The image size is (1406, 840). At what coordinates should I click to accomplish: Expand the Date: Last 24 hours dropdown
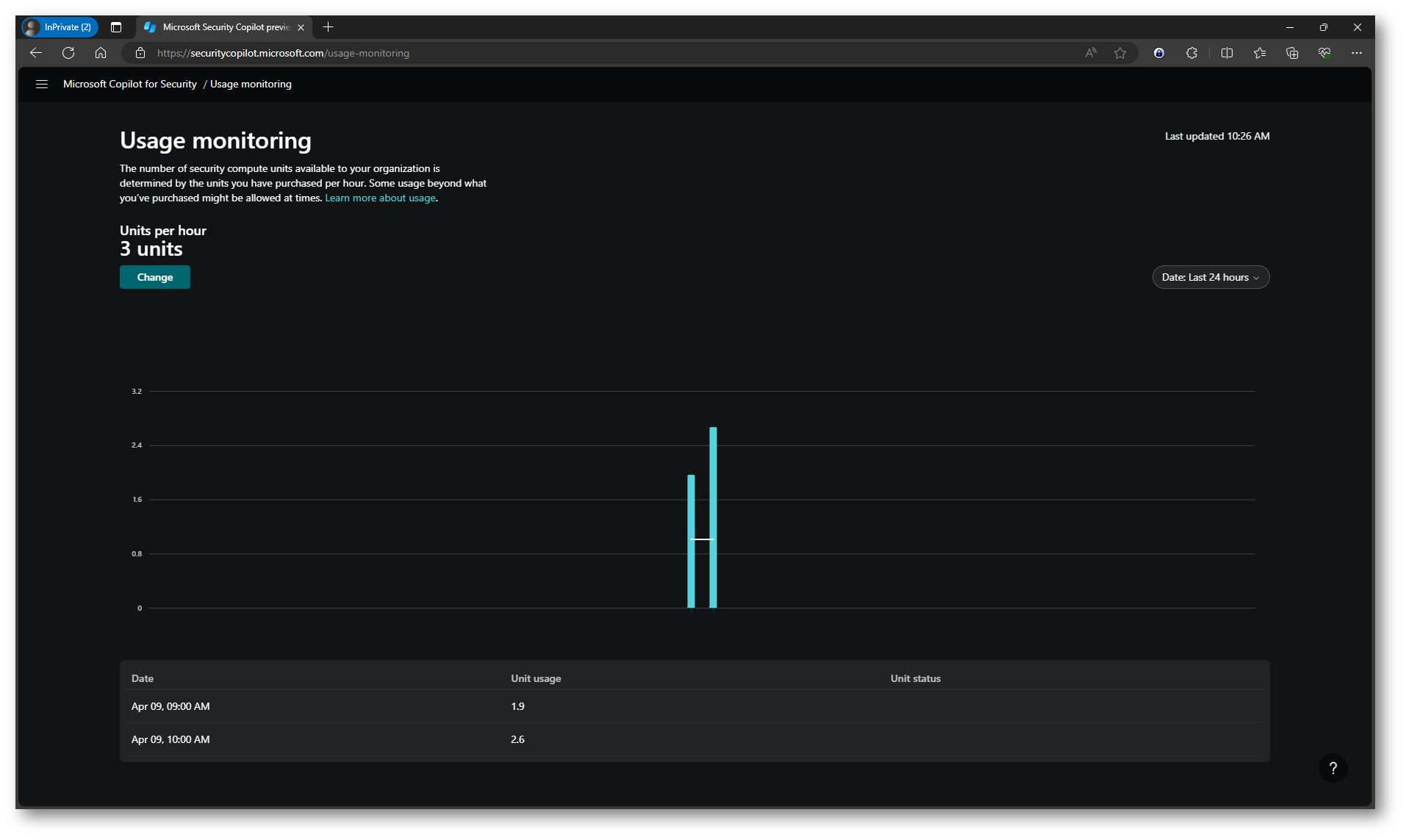pyautogui.click(x=1210, y=277)
